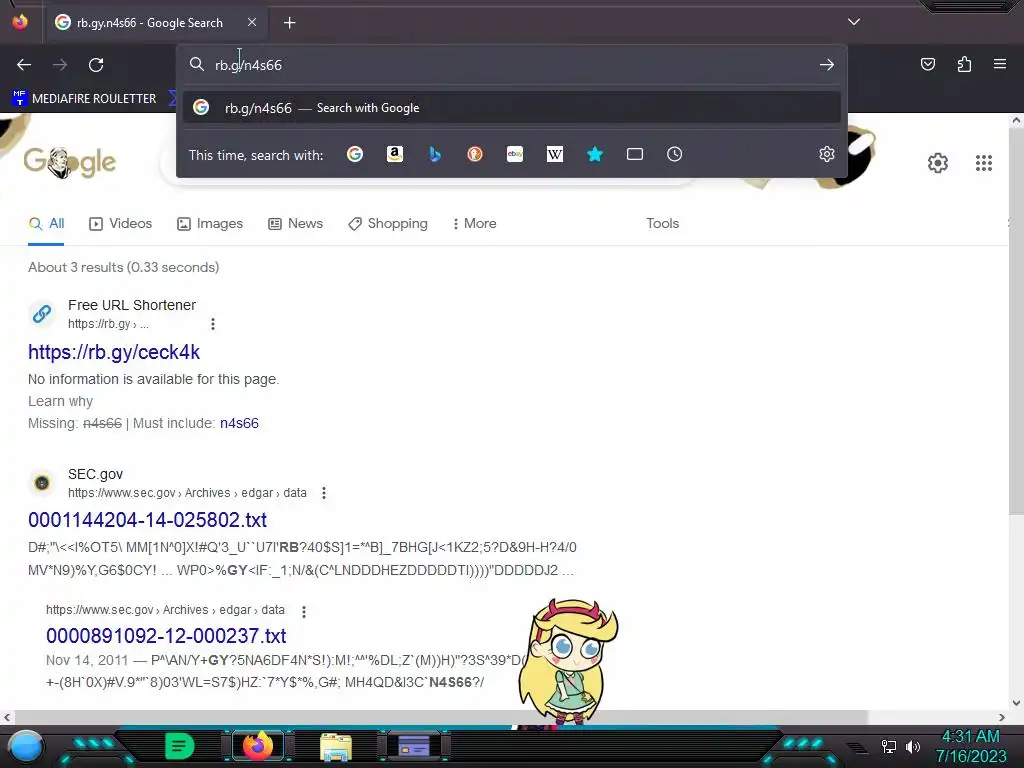Click the horizontal page scrollbar
The height and width of the screenshot is (768, 1024).
pos(441,717)
